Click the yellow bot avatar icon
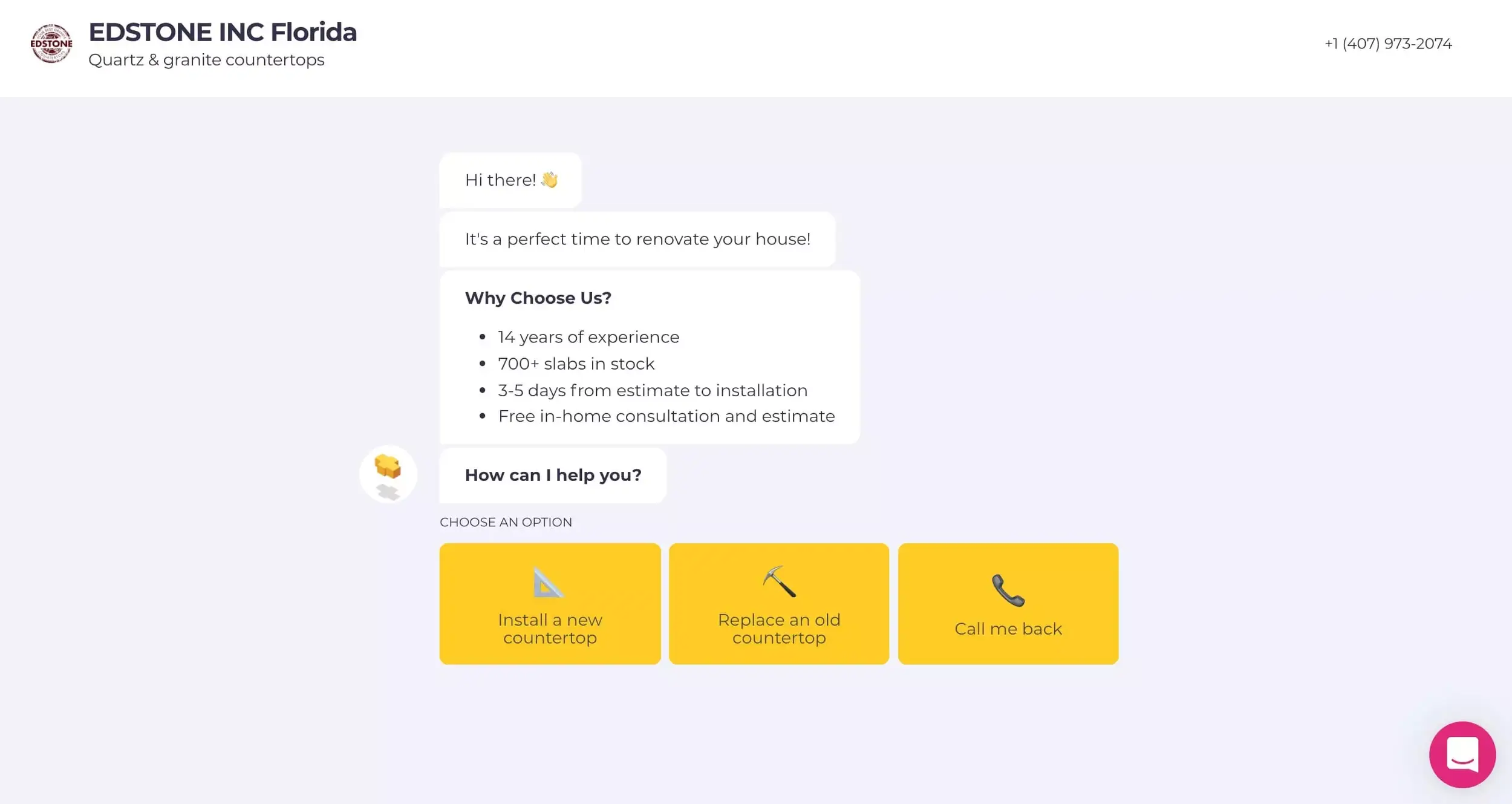 pyautogui.click(x=388, y=474)
